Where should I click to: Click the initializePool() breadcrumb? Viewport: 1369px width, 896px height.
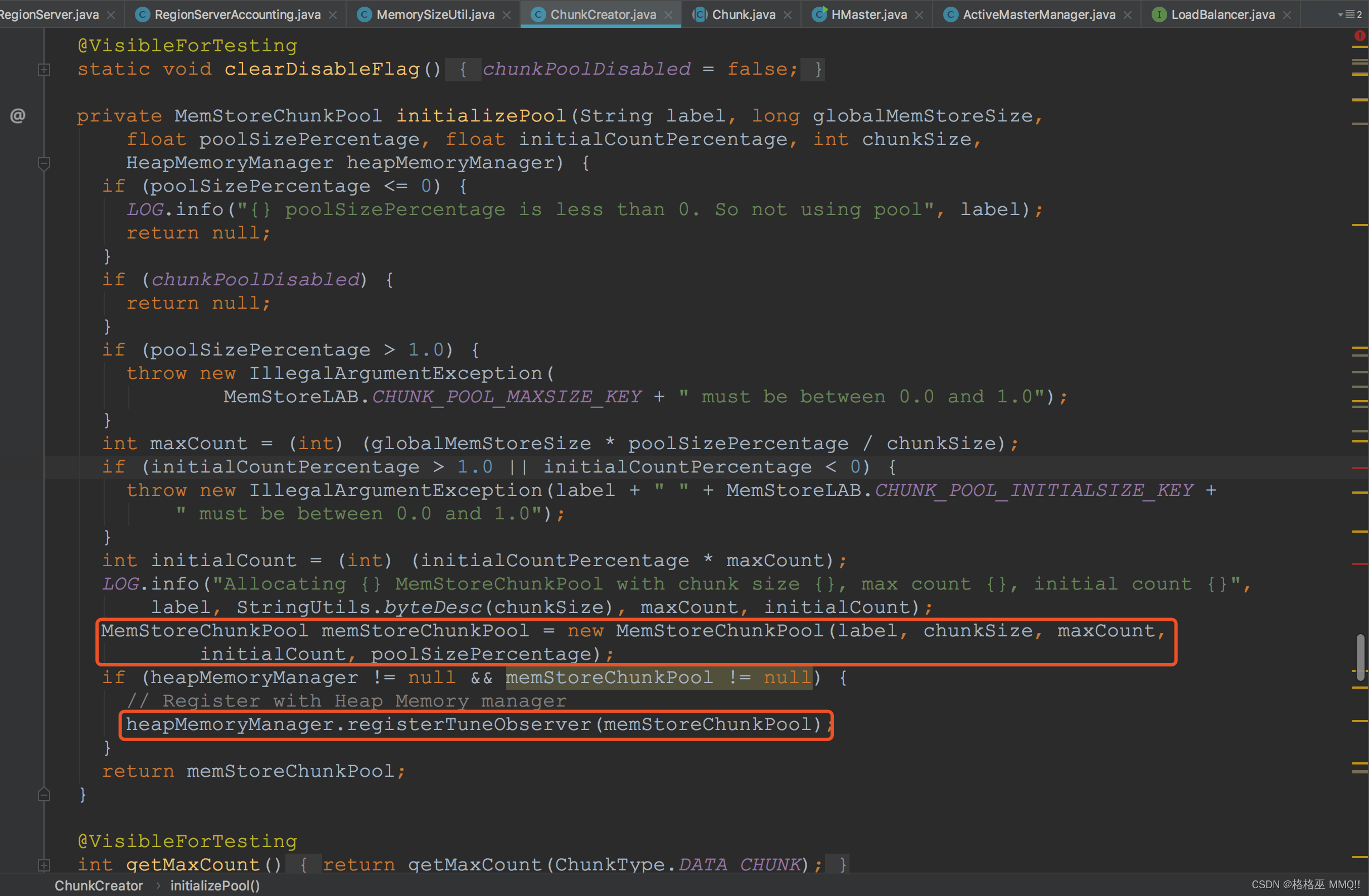tap(215, 885)
